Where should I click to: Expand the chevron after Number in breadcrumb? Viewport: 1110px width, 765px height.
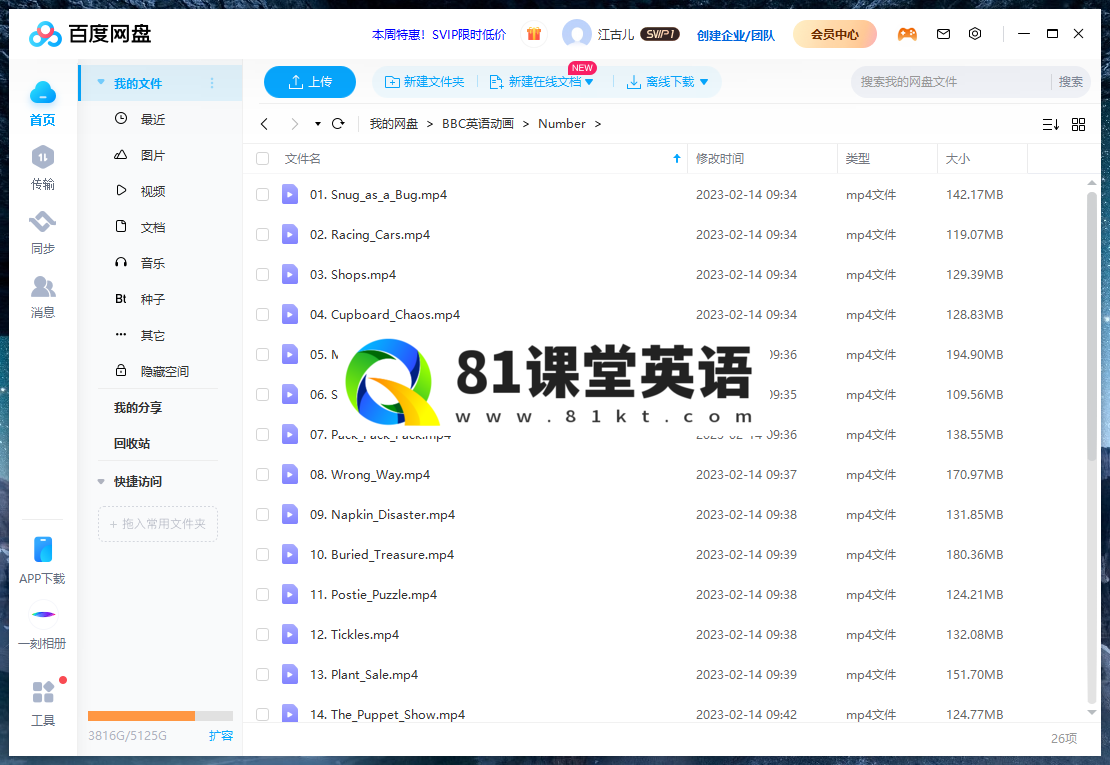point(597,124)
